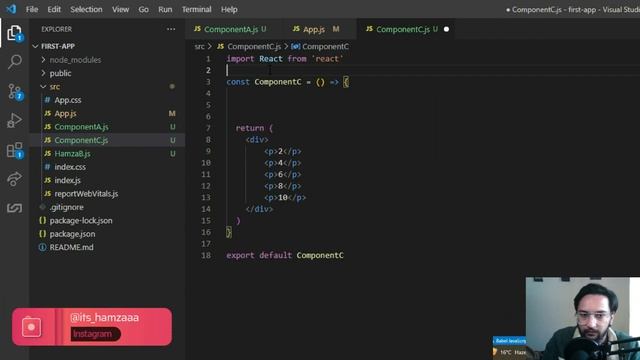640x360 pixels.
Task: Click line number 7 in gutter
Action: tap(208, 128)
